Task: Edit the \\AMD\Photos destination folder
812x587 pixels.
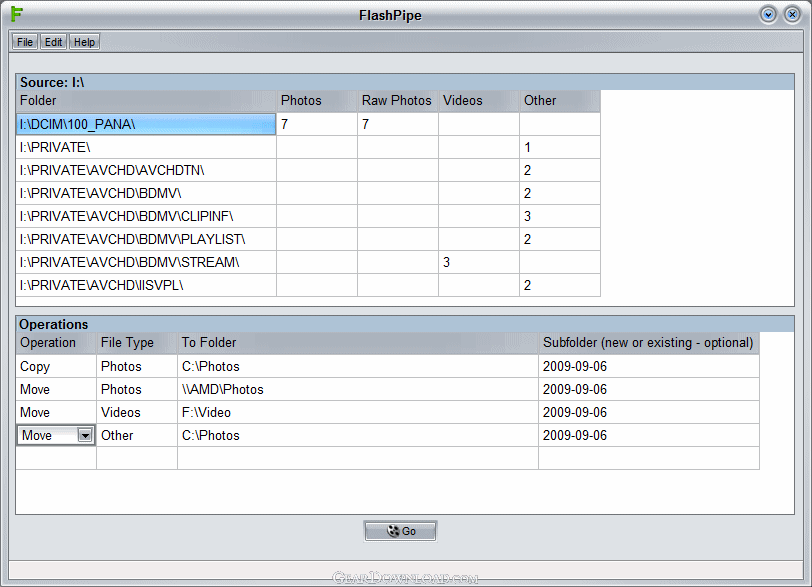Action: [x=358, y=389]
